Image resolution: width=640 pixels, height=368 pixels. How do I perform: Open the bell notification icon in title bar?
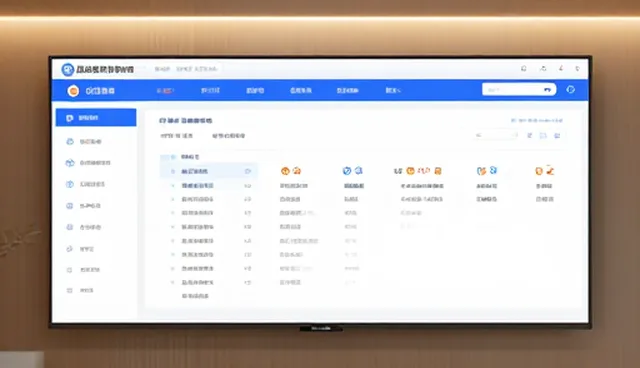(x=524, y=69)
